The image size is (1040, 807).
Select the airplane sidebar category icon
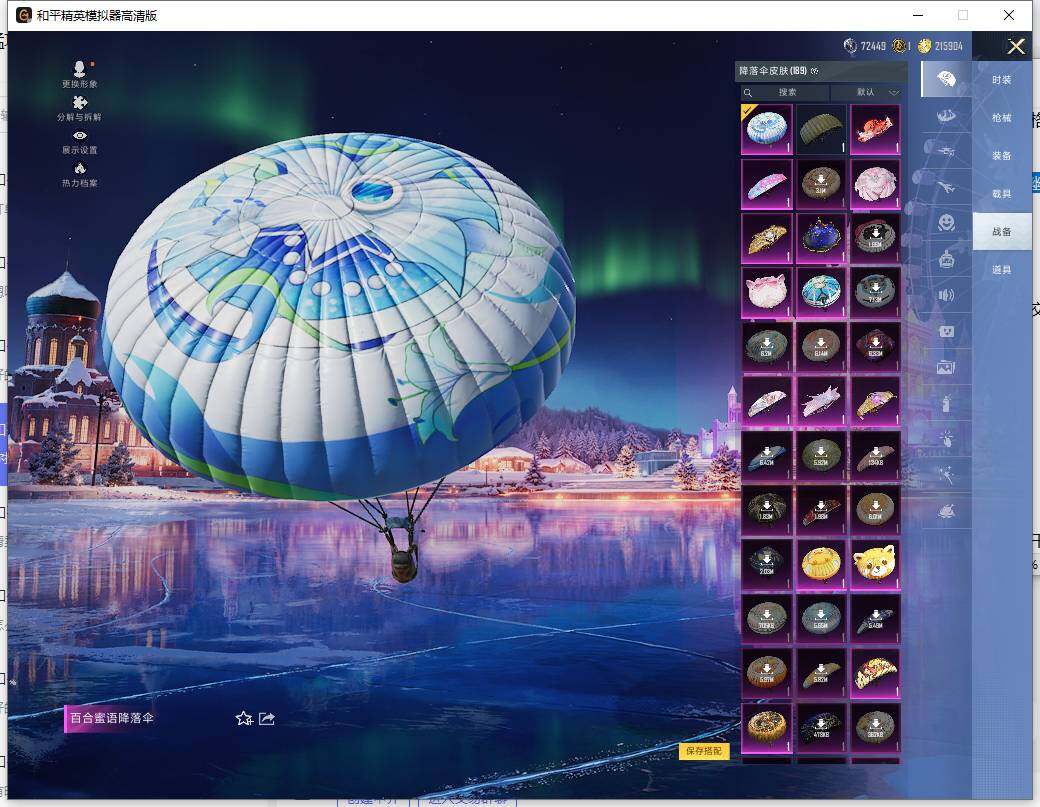(946, 188)
